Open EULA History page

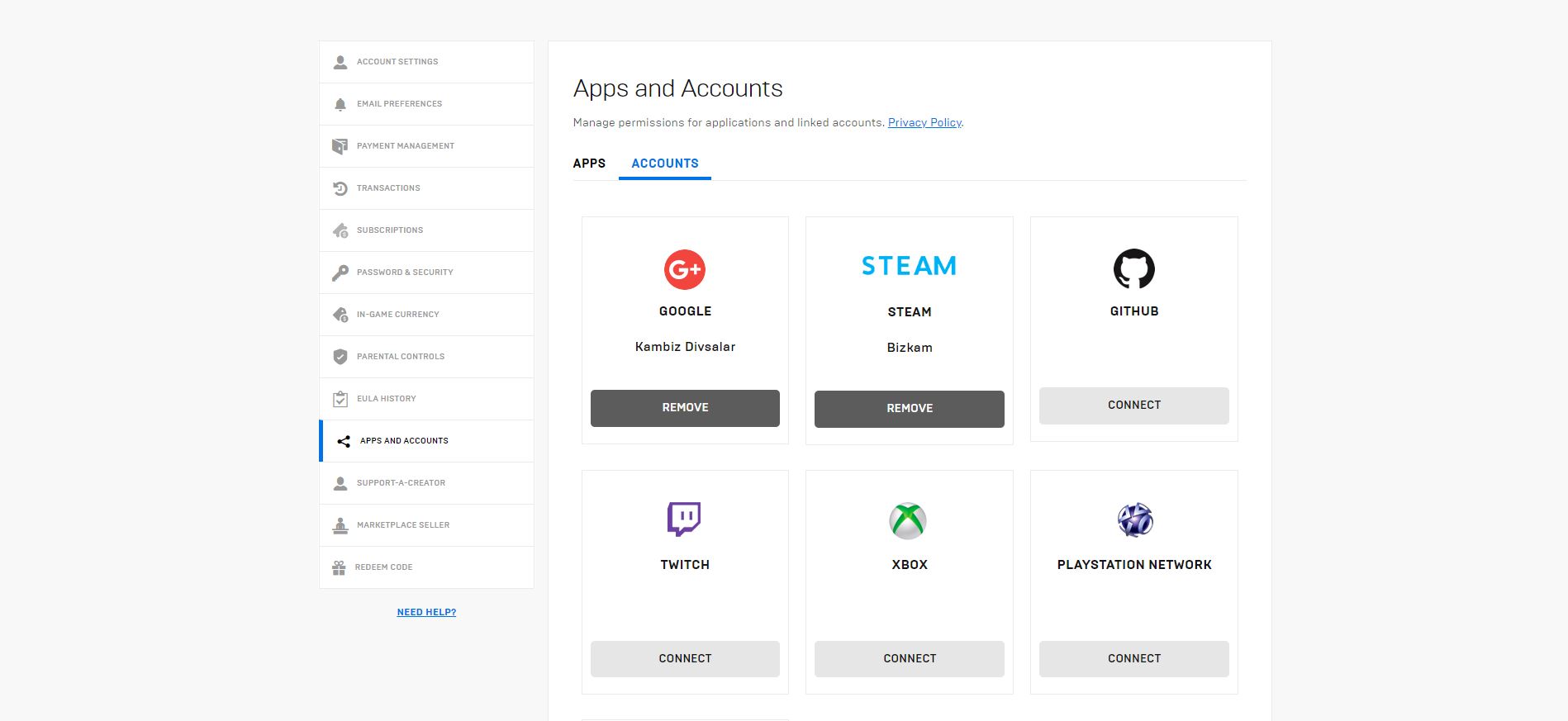426,399
